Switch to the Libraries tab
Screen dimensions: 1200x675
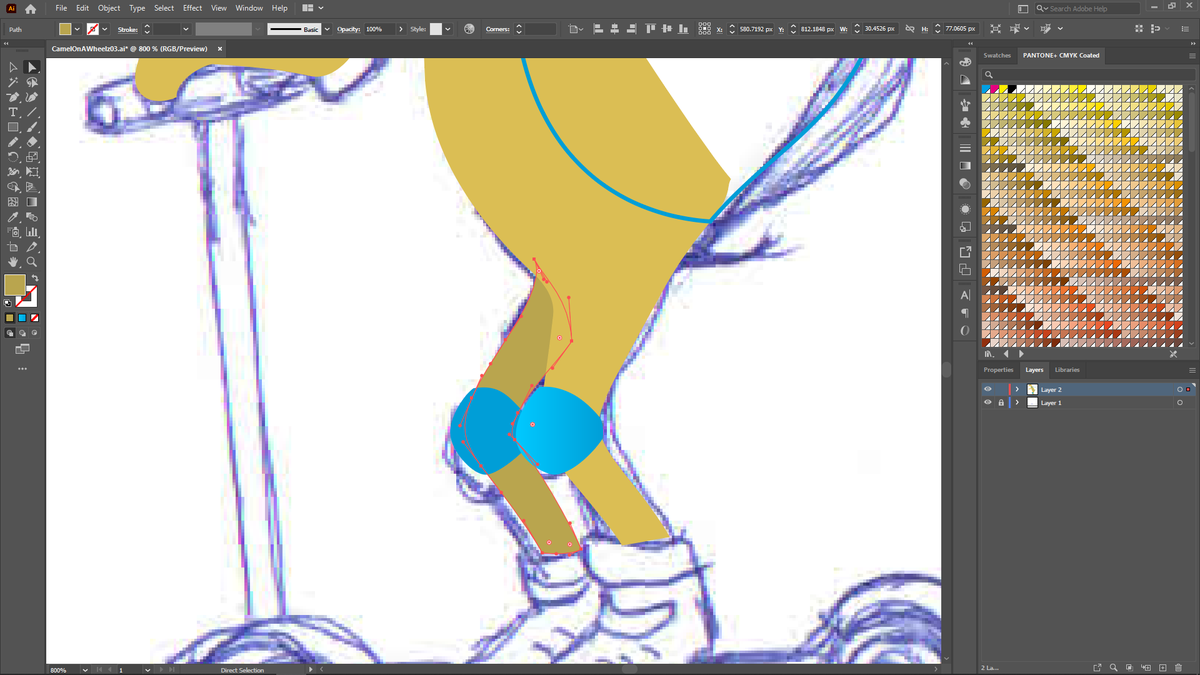point(1067,370)
